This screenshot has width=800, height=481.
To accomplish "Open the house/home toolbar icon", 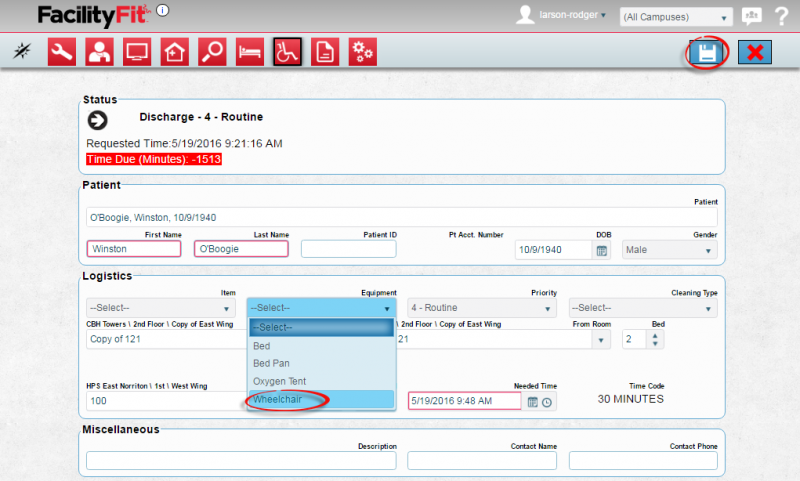I will (174, 52).
